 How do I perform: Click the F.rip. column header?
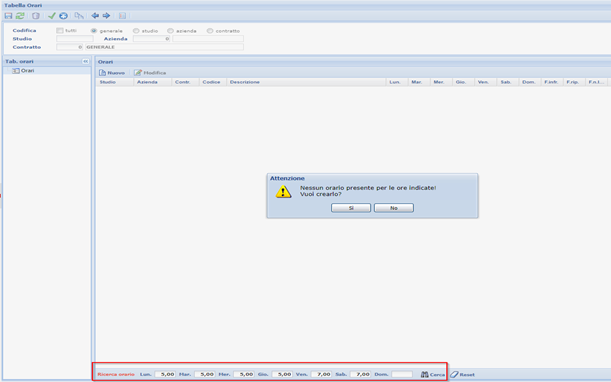tap(574, 82)
